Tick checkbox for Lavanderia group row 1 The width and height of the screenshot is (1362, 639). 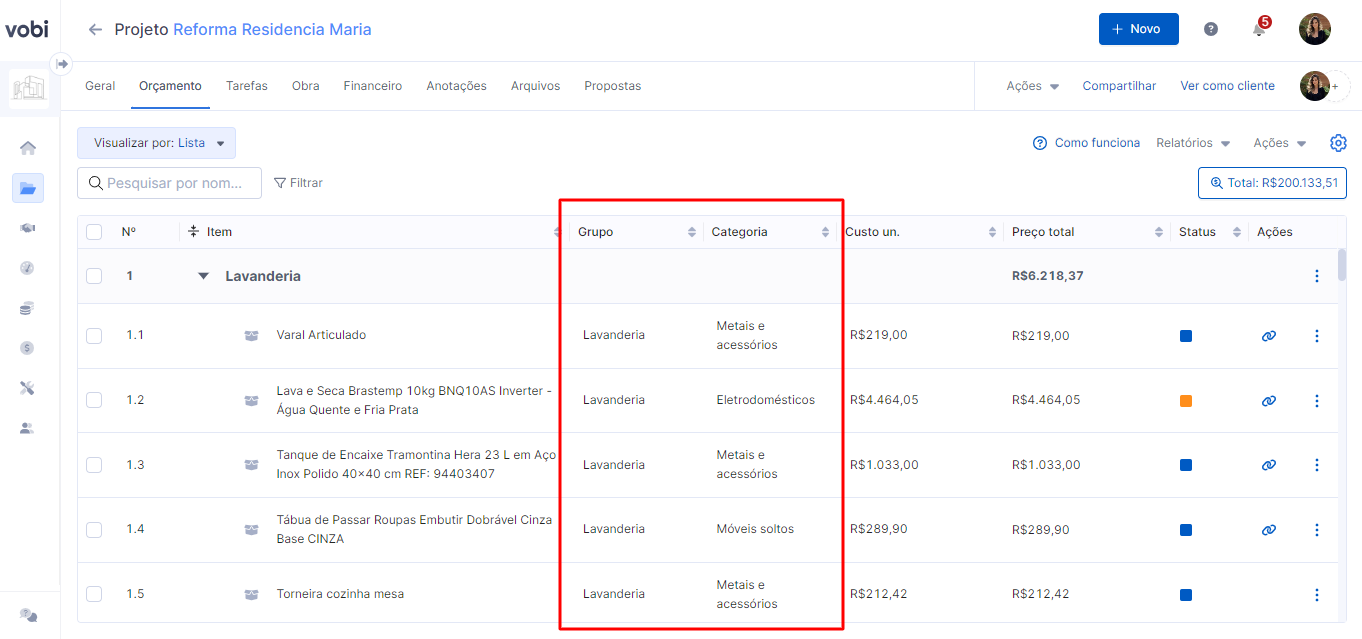pyautogui.click(x=94, y=276)
